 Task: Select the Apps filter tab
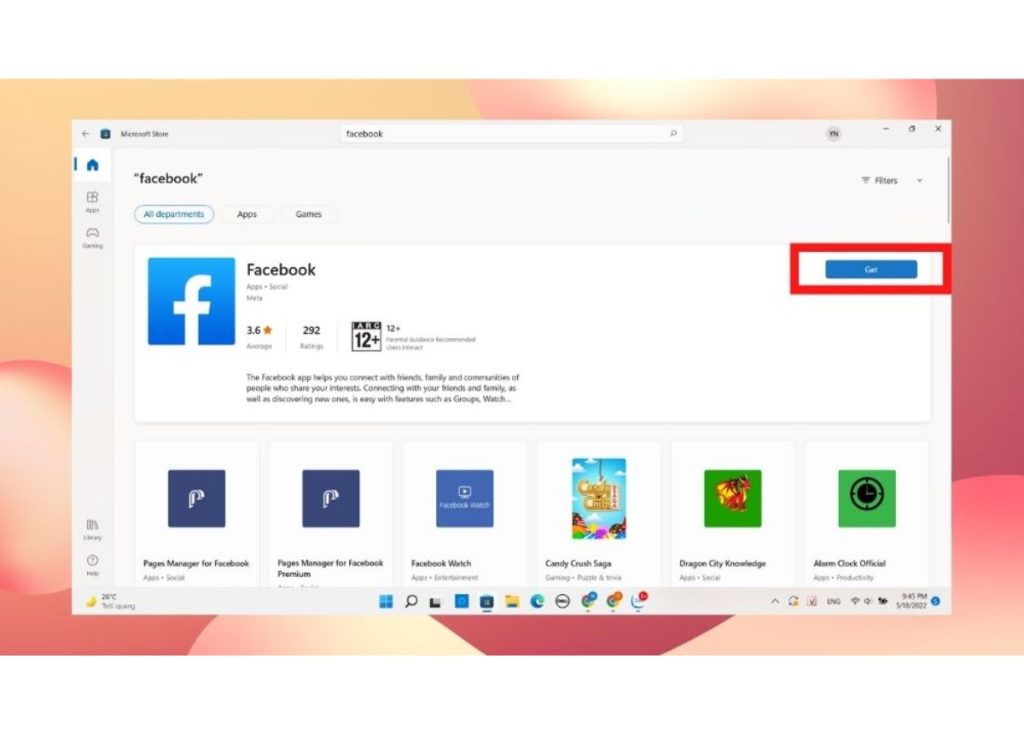pos(247,214)
